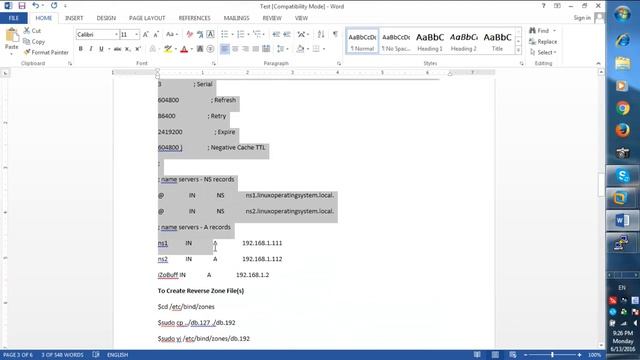The width and height of the screenshot is (640, 360).
Task: Click the Grow Font icon
Action: (x=146, y=35)
